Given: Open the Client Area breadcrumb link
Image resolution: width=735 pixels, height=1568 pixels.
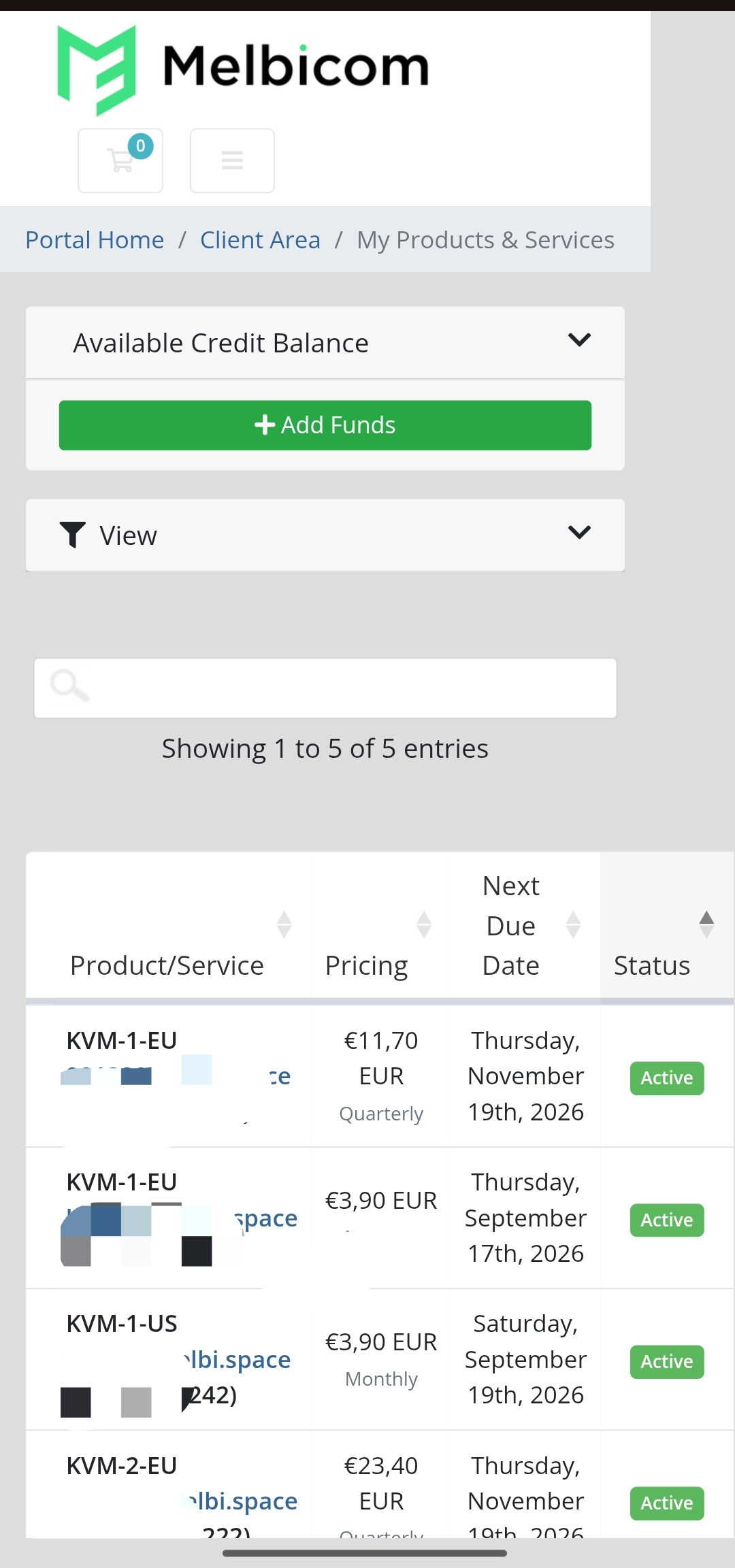Looking at the screenshot, I should click(x=260, y=240).
